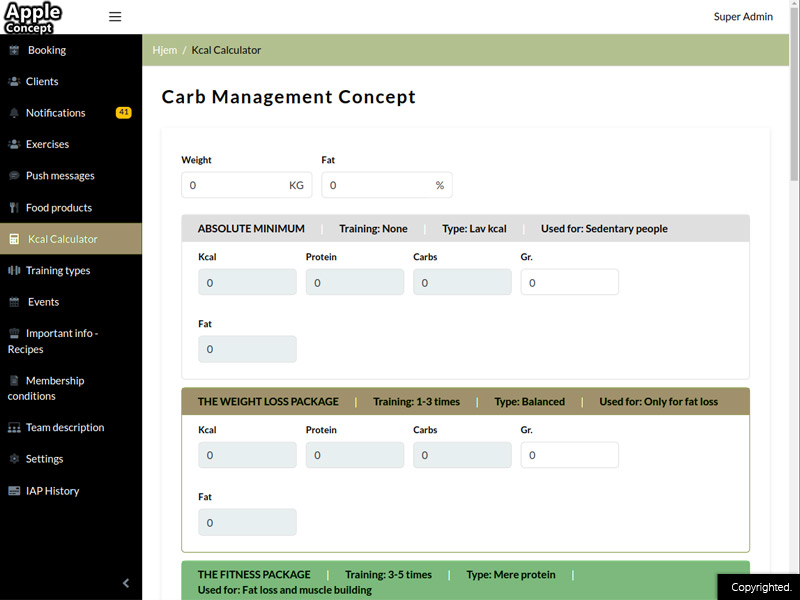Open Training types in the sidebar
The height and width of the screenshot is (600, 800).
tap(58, 271)
